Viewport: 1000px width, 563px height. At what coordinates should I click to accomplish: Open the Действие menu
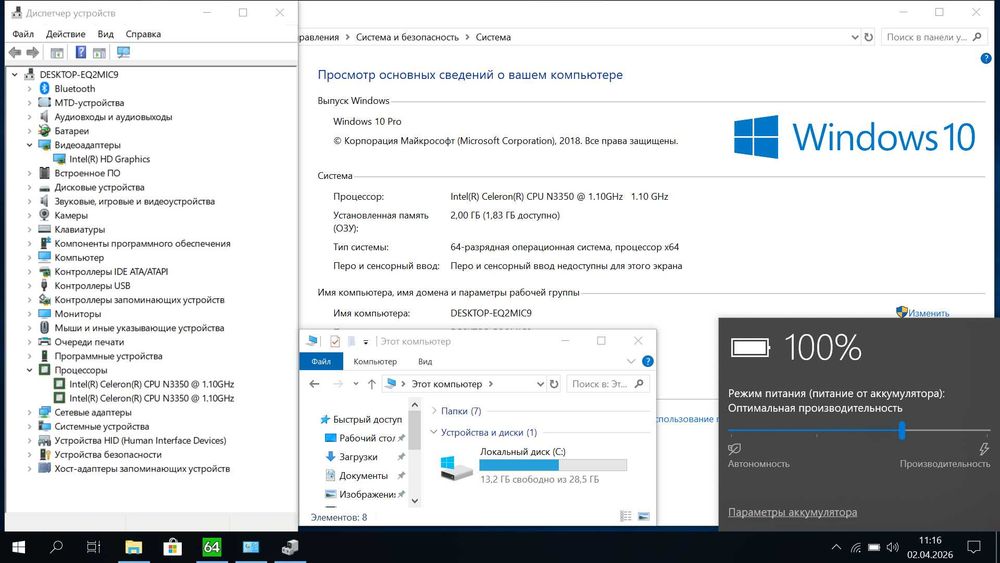66,34
